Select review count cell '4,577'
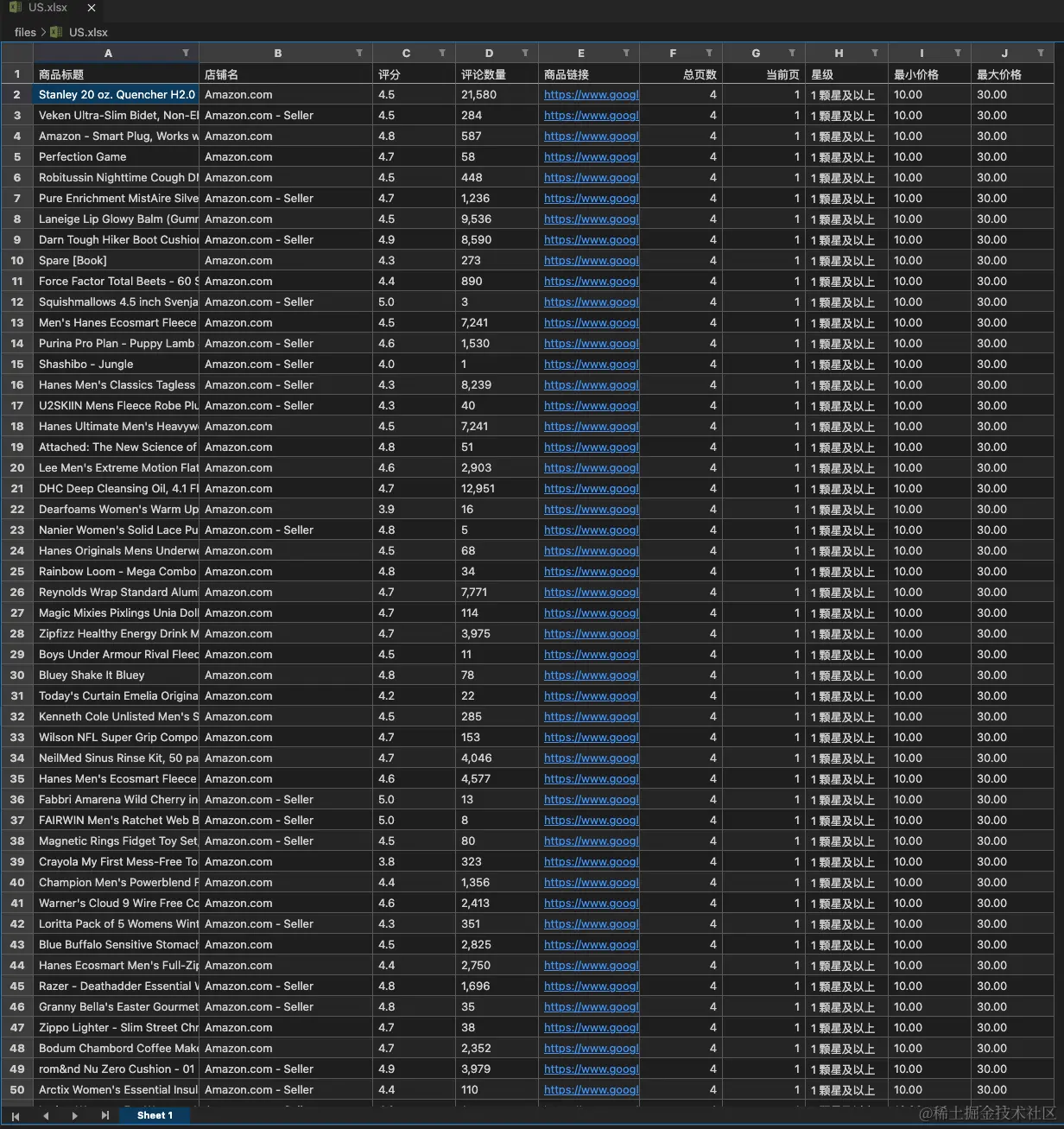This screenshot has height=1129, width=1064. pos(497,779)
